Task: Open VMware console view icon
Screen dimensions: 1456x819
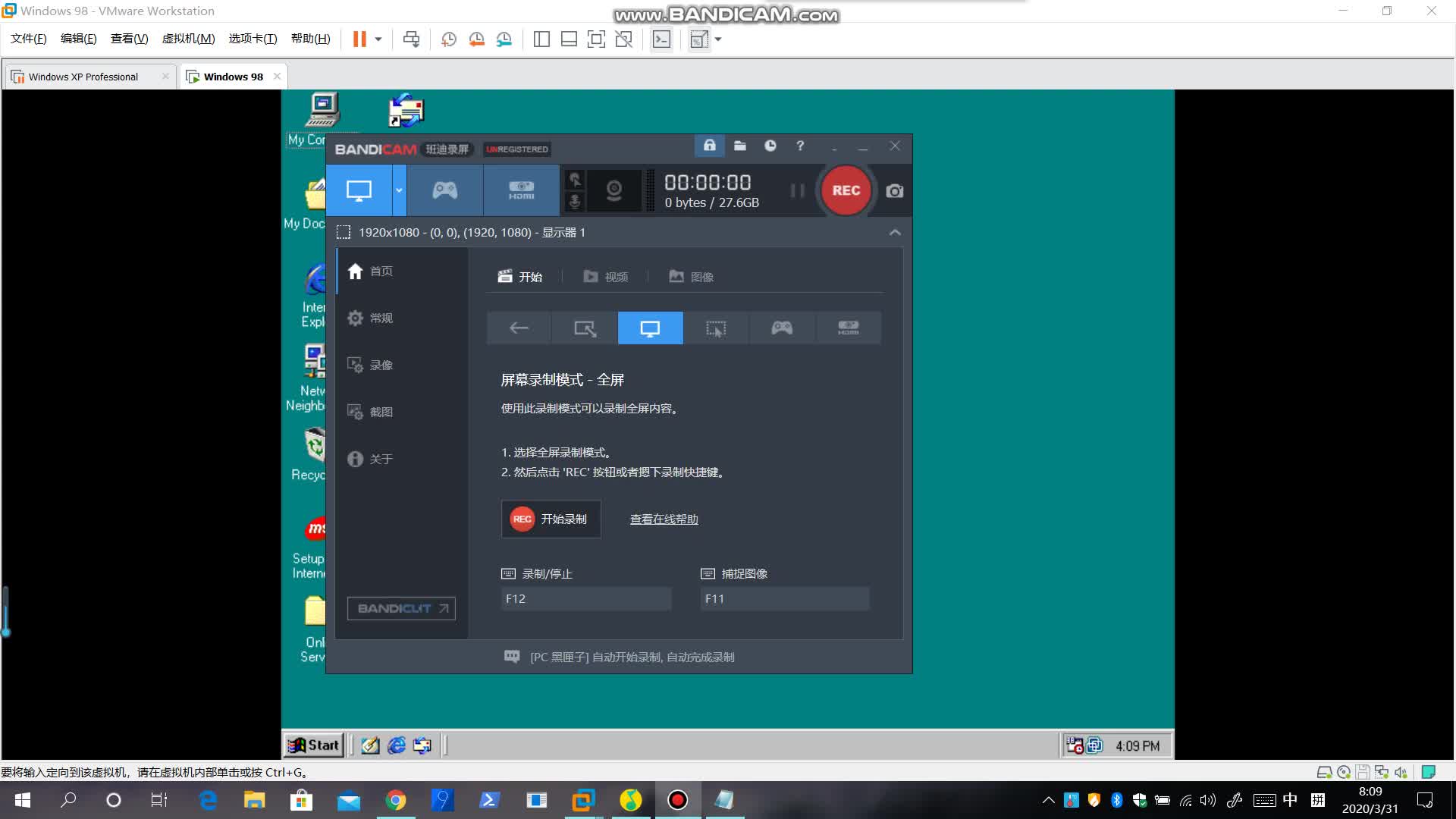Action: point(661,39)
